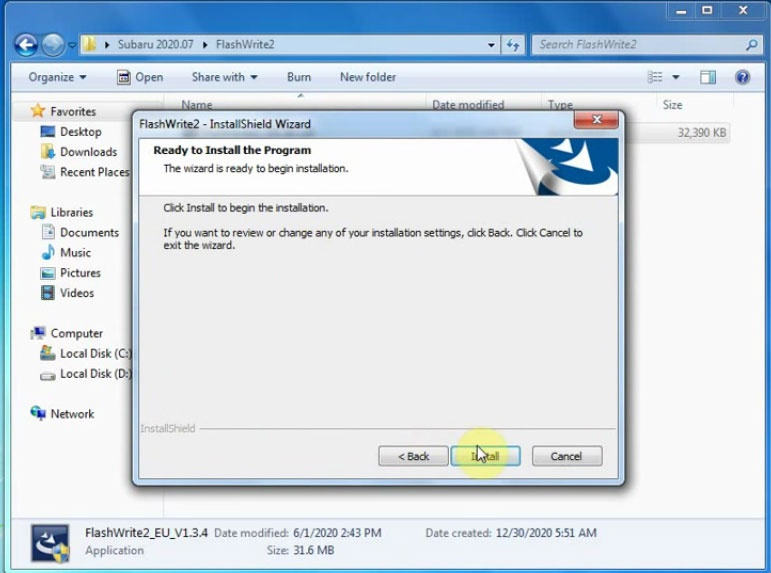Image resolution: width=771 pixels, height=573 pixels.
Task: Select Computer in the navigation pane
Action: pos(77,333)
